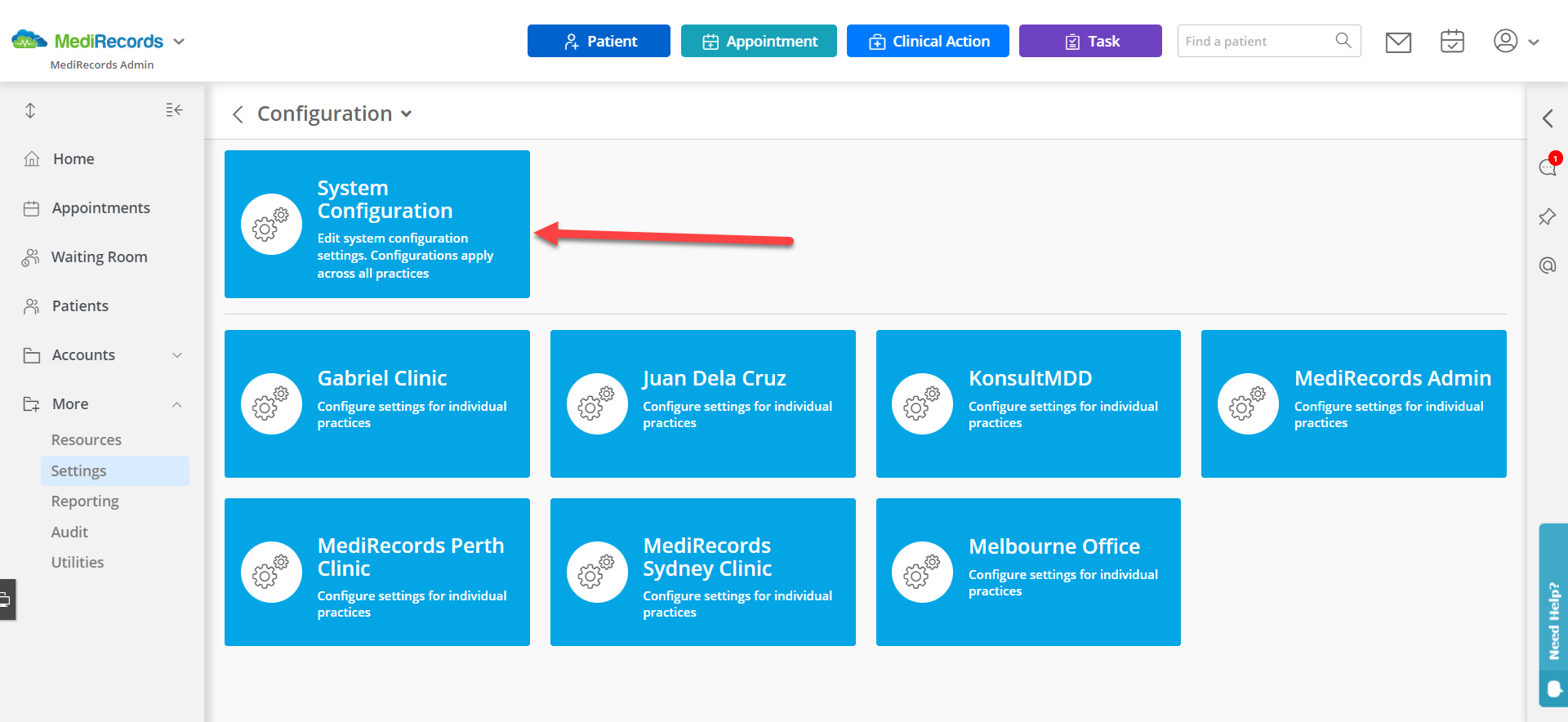1568x722 pixels.
Task: Click the blue Patient button
Action: [599, 41]
